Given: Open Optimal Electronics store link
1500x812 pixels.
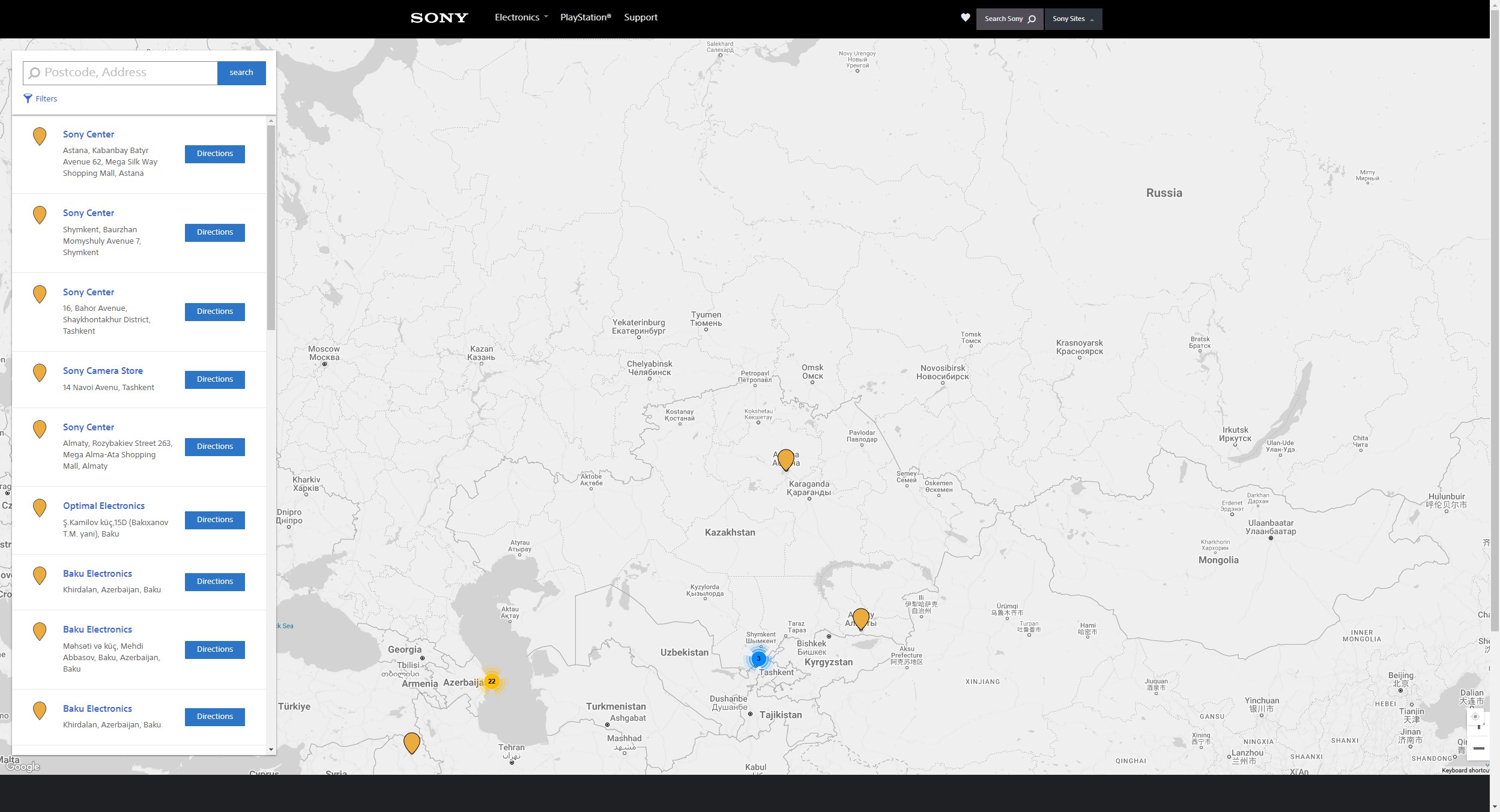Looking at the screenshot, I should (103, 506).
